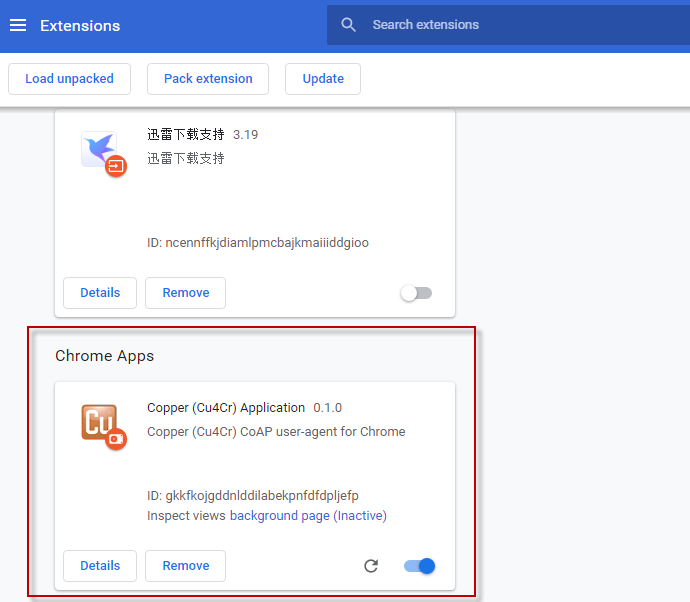The image size is (690, 602).
Task: Open Details for 迅雷下载支持 extension
Action: [x=100, y=293]
